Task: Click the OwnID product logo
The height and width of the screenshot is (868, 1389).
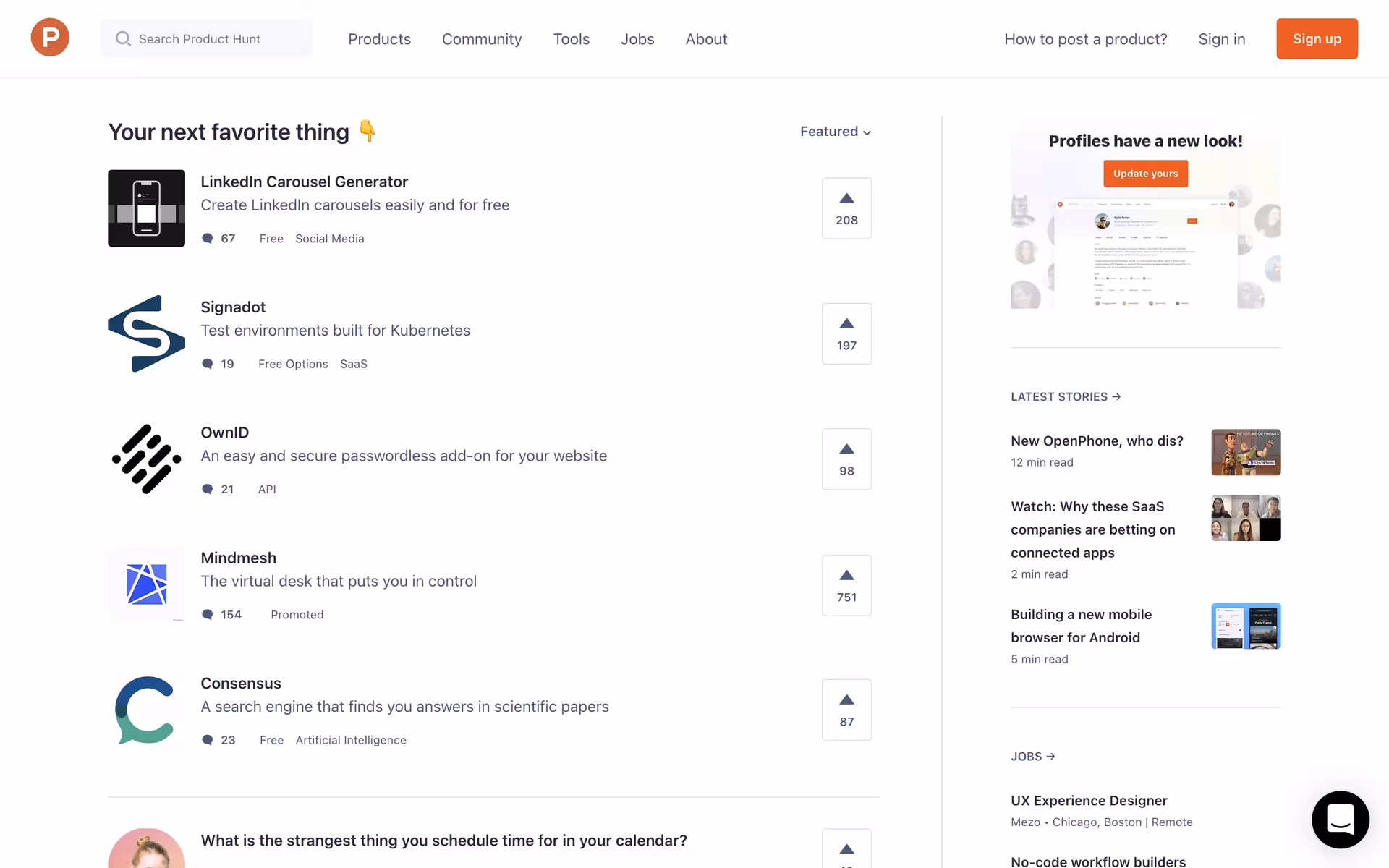Action: pyautogui.click(x=146, y=459)
